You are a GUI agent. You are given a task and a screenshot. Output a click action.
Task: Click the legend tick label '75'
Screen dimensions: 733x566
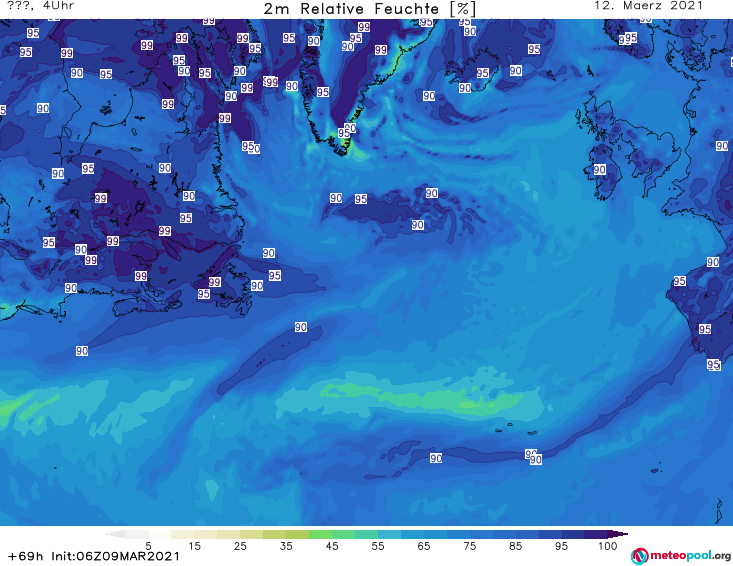(x=469, y=546)
